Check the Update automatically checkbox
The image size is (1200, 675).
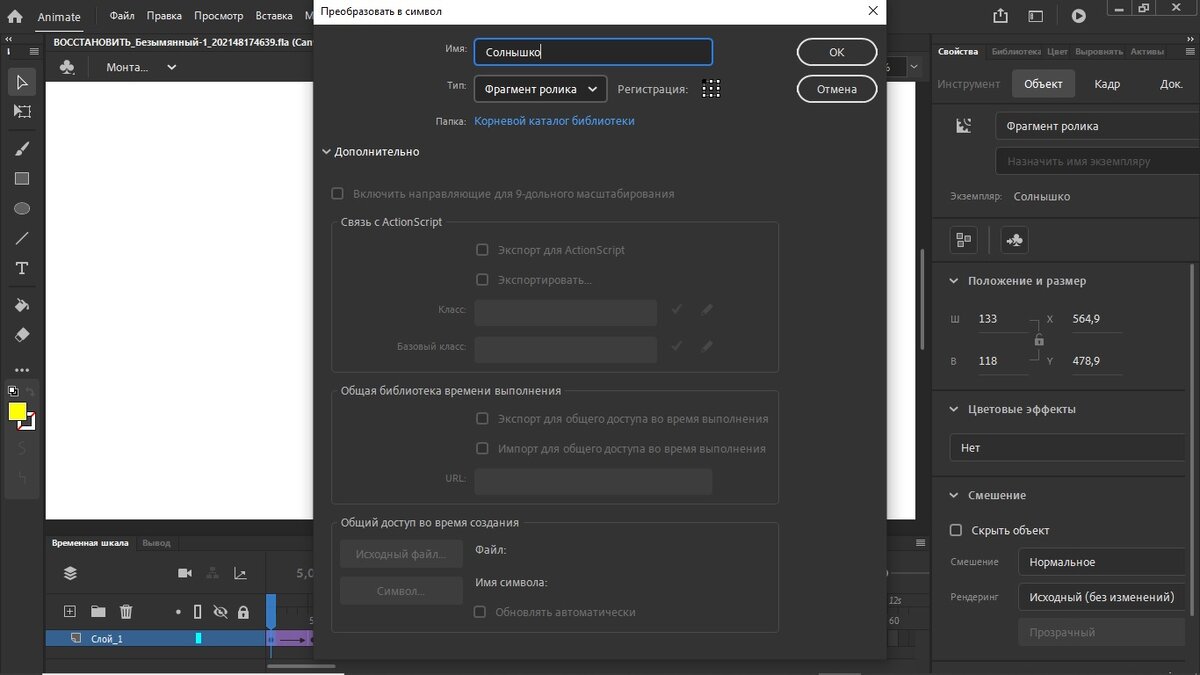click(480, 612)
